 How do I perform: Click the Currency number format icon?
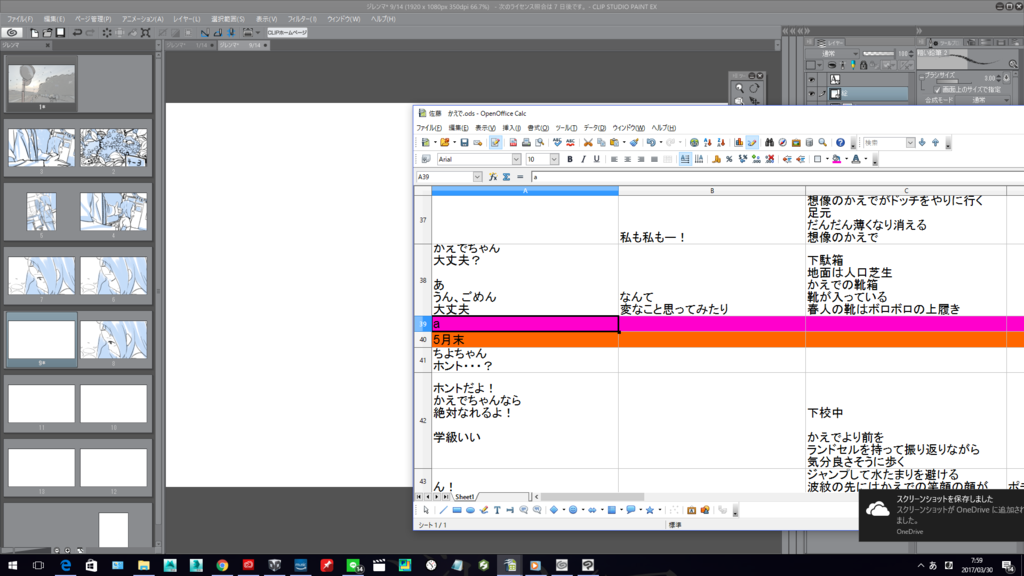[x=716, y=159]
